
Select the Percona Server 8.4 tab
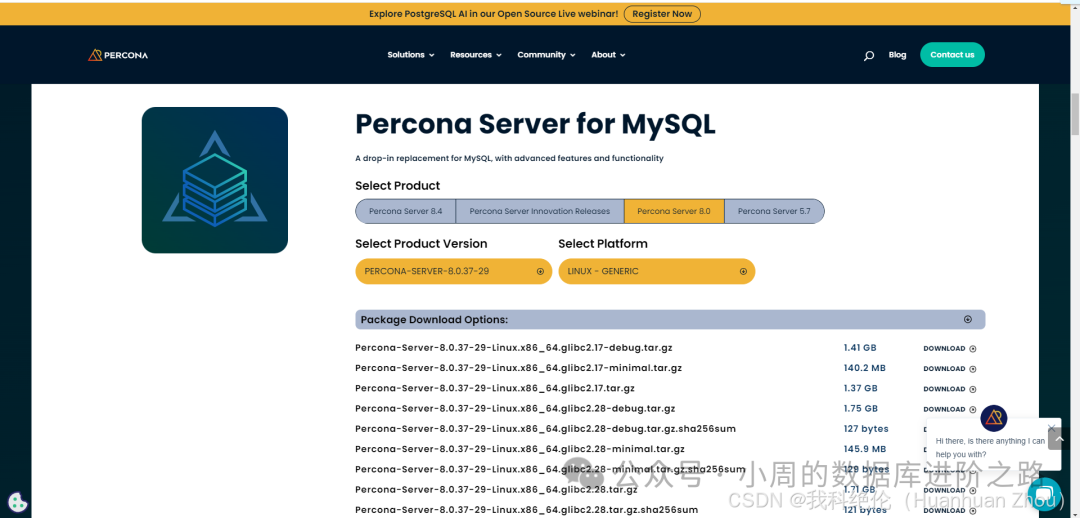coord(406,211)
